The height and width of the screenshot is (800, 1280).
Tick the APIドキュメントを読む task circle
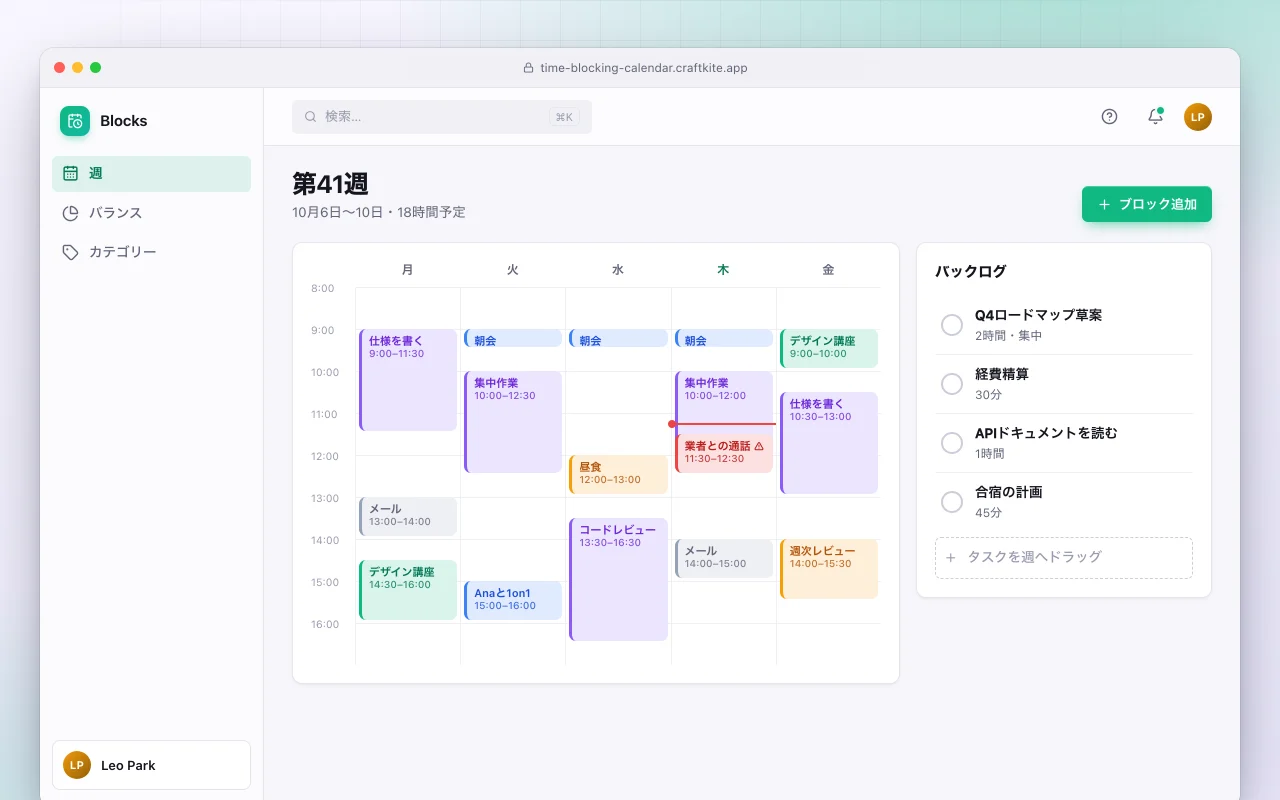952,443
